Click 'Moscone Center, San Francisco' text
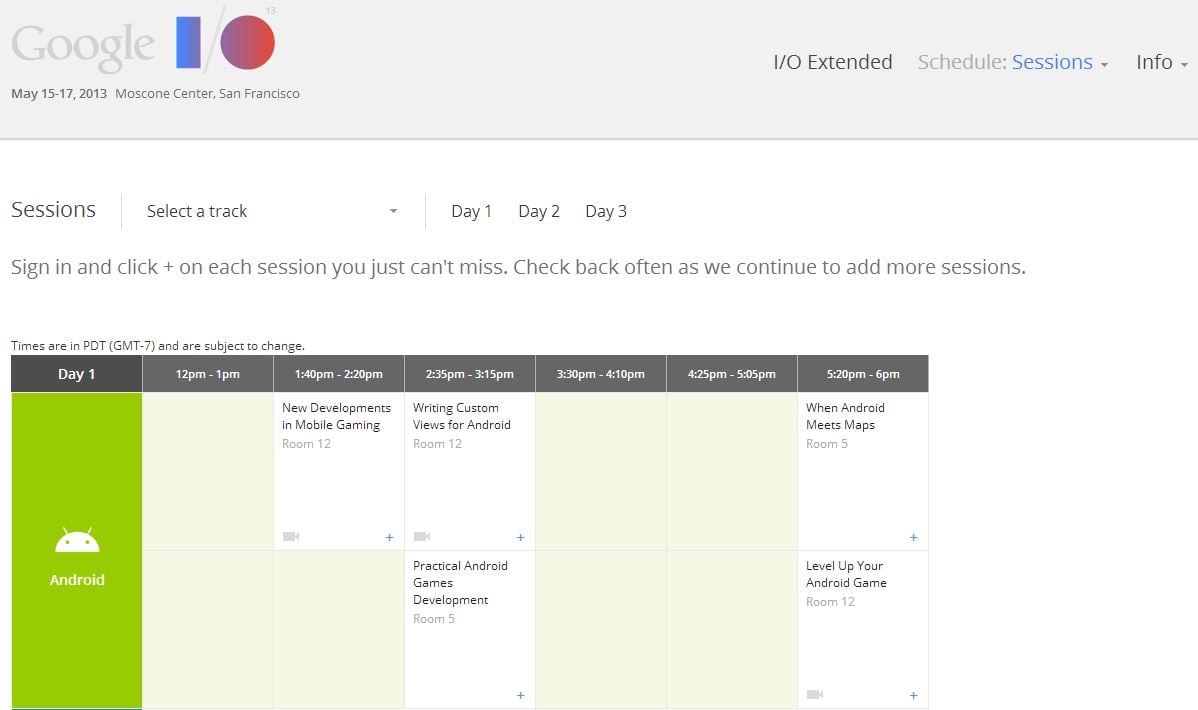 [207, 93]
